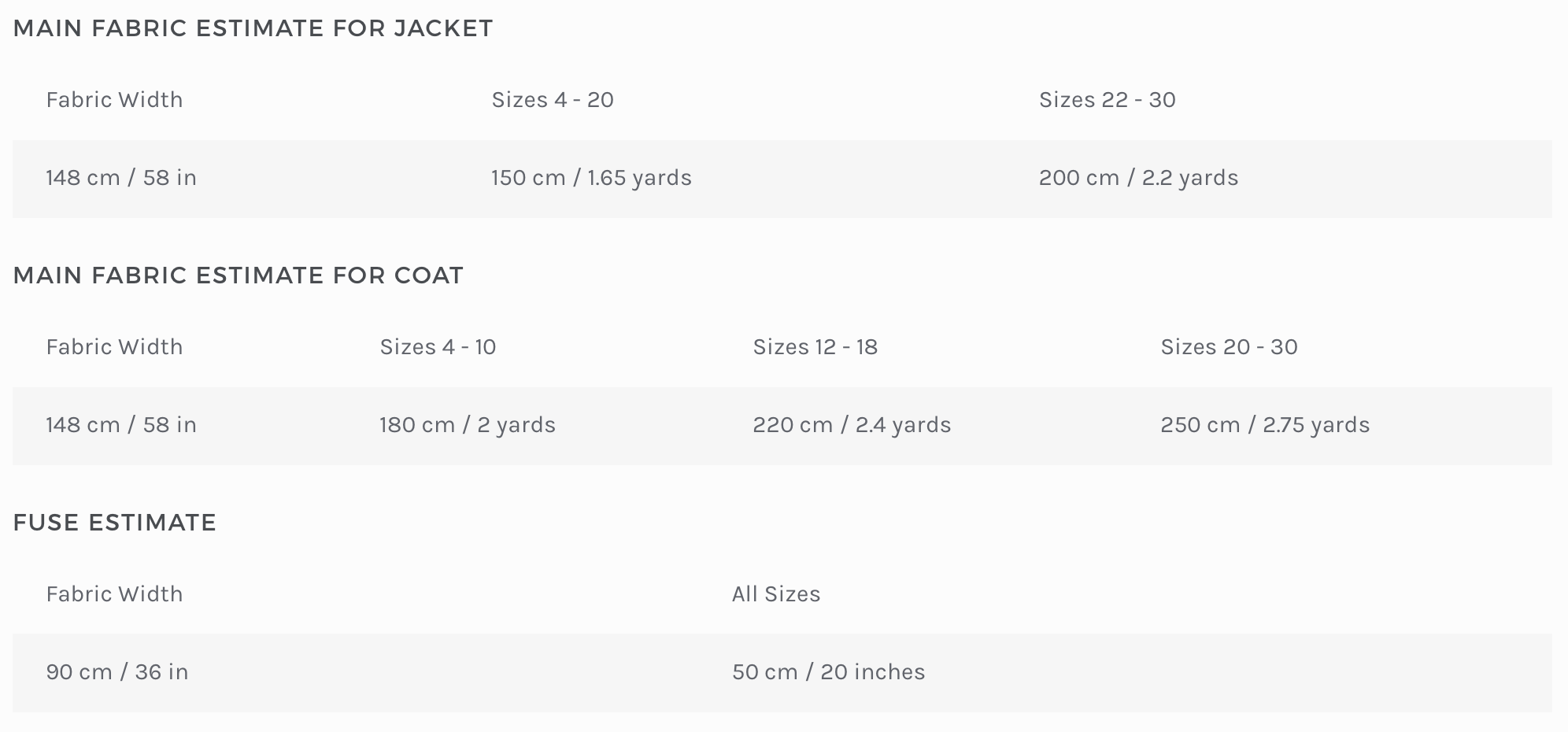The height and width of the screenshot is (732, 1568).
Task: Click the jacket 148 cm / 58 in width cell
Action: point(121,178)
